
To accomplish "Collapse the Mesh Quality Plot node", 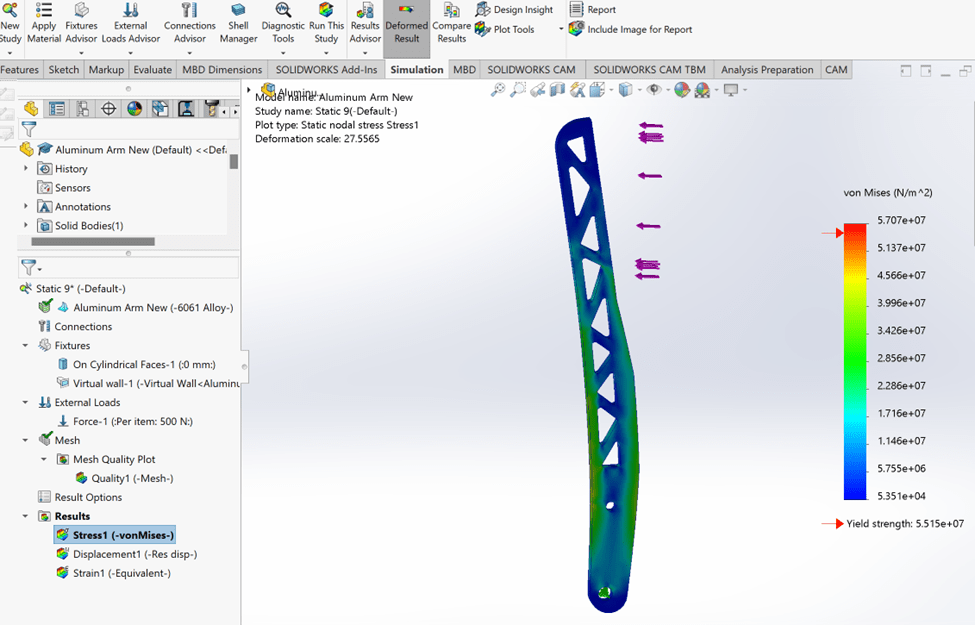I will point(44,459).
